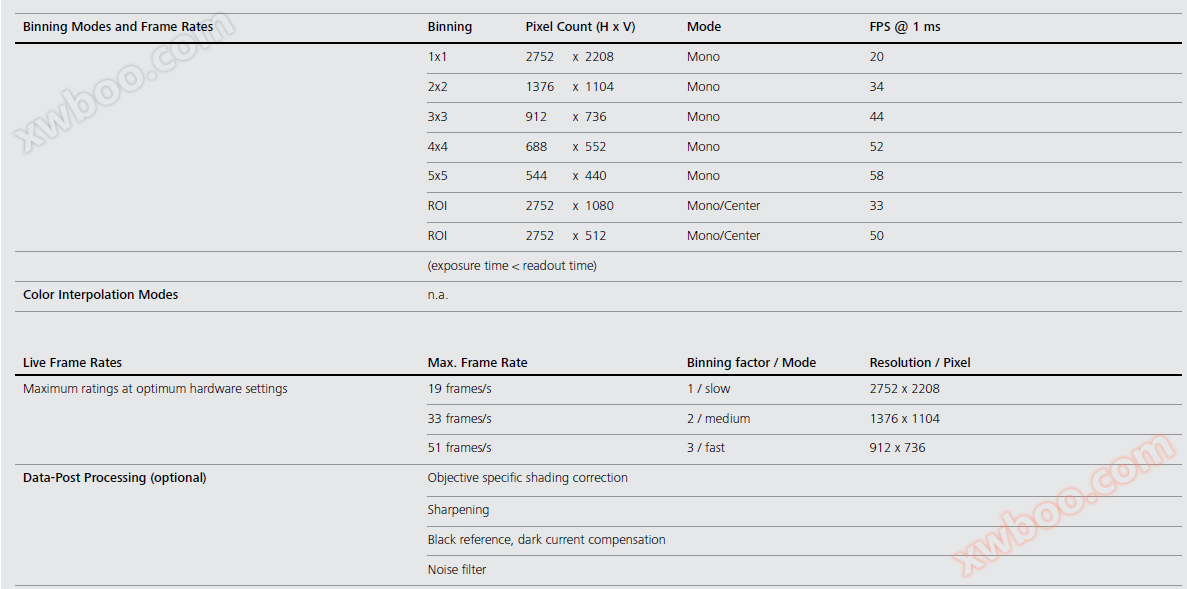Image resolution: width=1187 pixels, height=589 pixels.
Task: Select the Color Interpolation Modes row label
Action: pos(100,295)
